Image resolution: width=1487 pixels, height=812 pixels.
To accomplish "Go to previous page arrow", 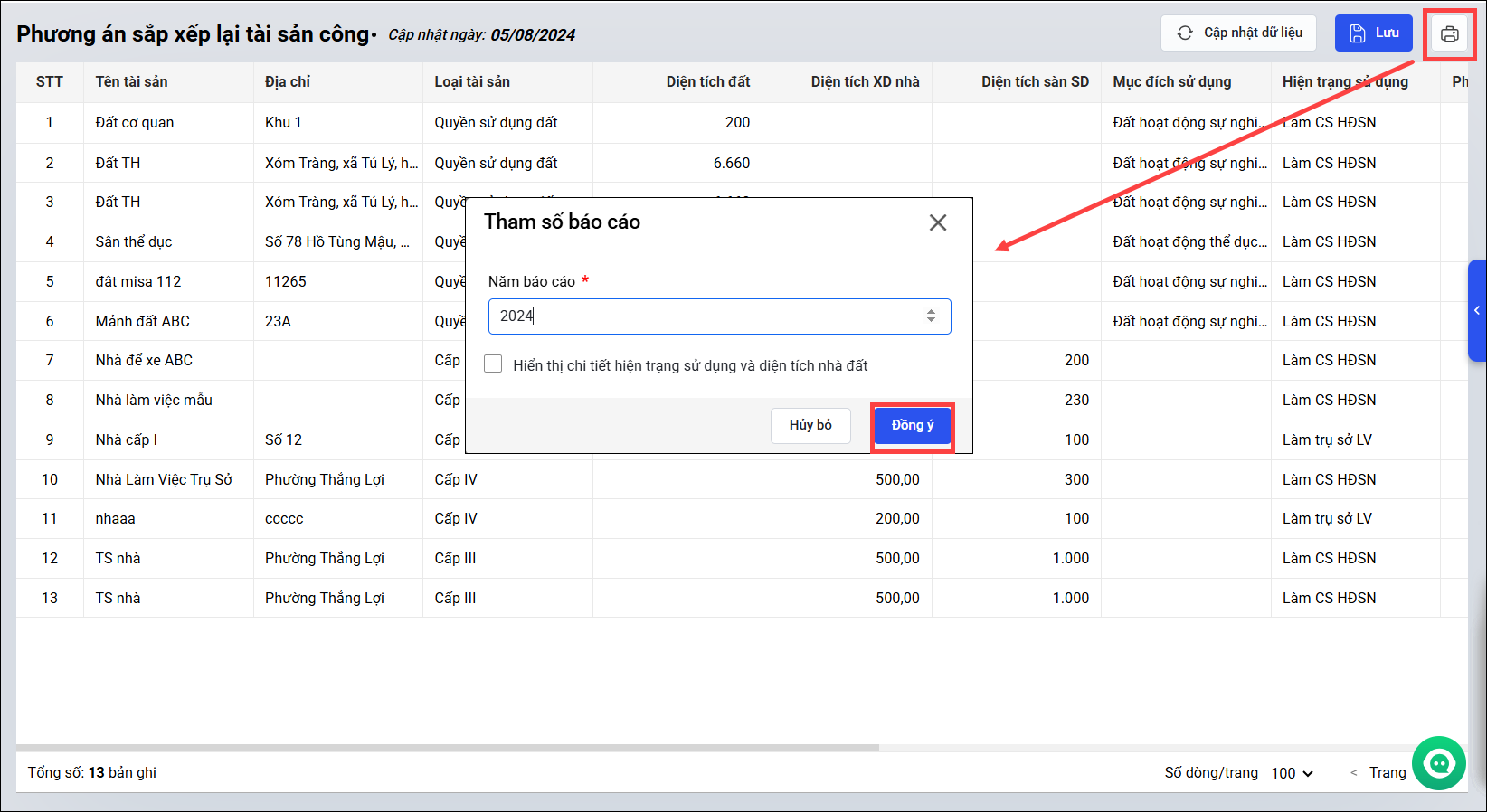I will (1353, 773).
